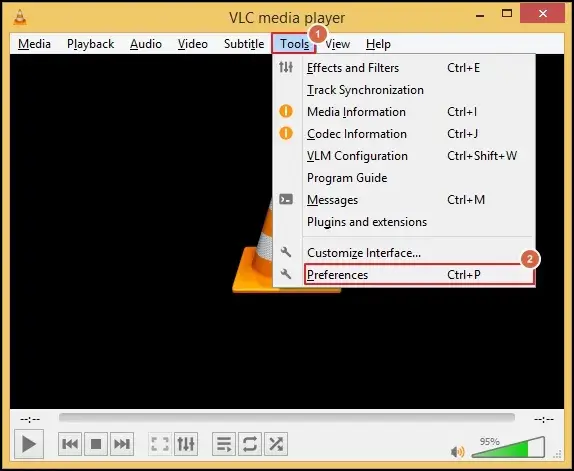574x471 pixels.
Task: Open Media Information
Action: pyautogui.click(x=404, y=112)
